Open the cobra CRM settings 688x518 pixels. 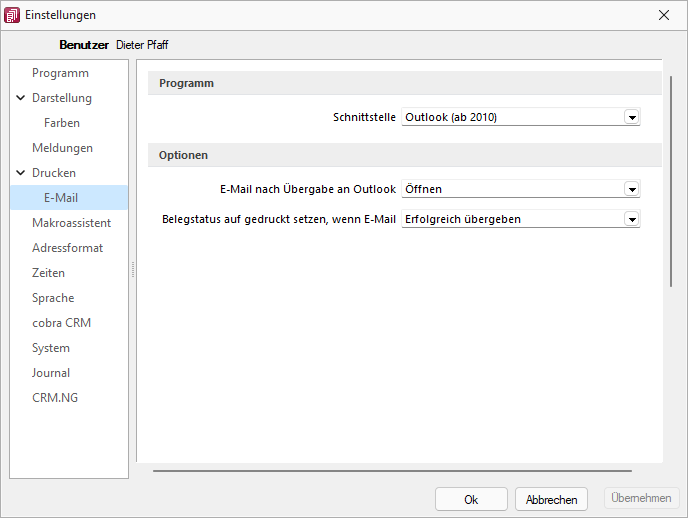pos(61,323)
